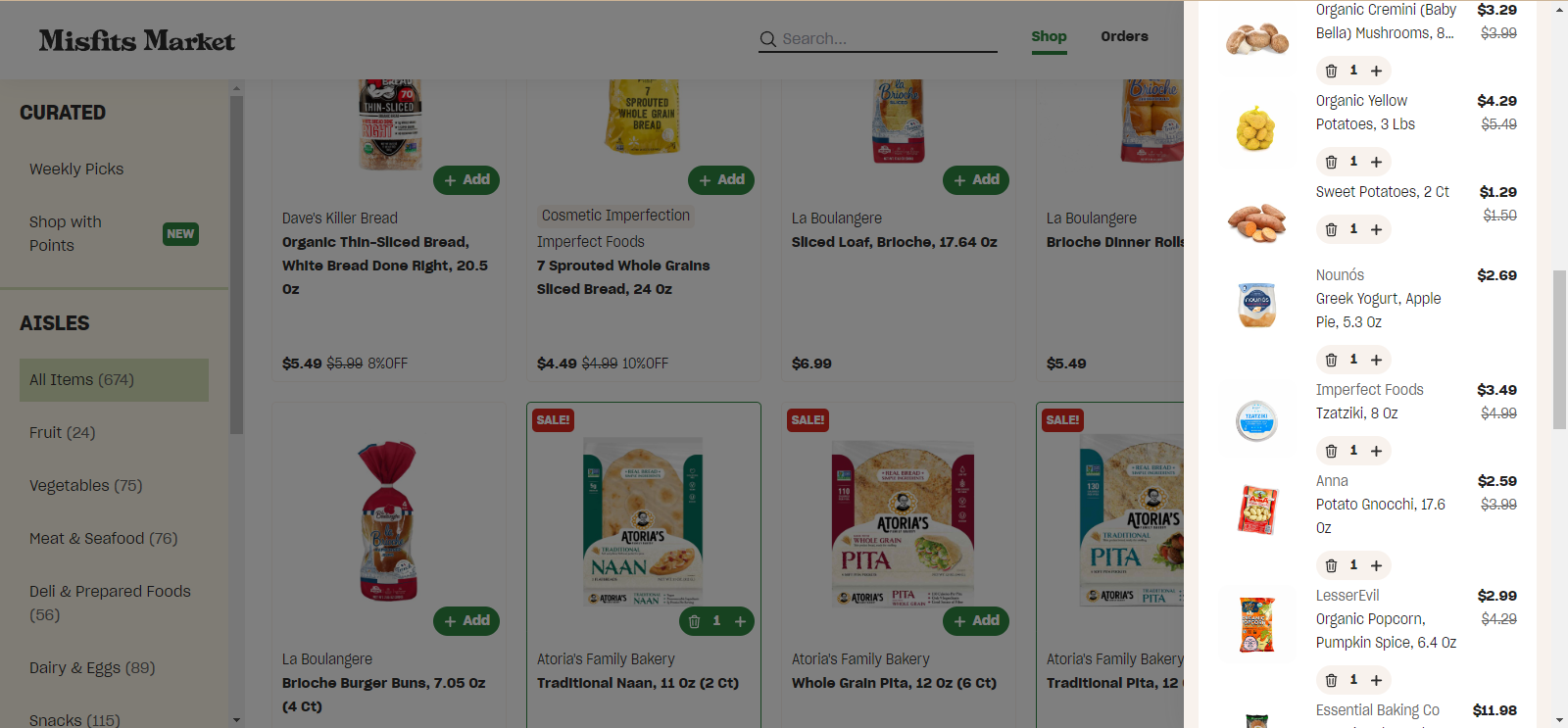Open Weekly Picks curated section
Viewport: 1568px width, 728px height.
[76, 169]
